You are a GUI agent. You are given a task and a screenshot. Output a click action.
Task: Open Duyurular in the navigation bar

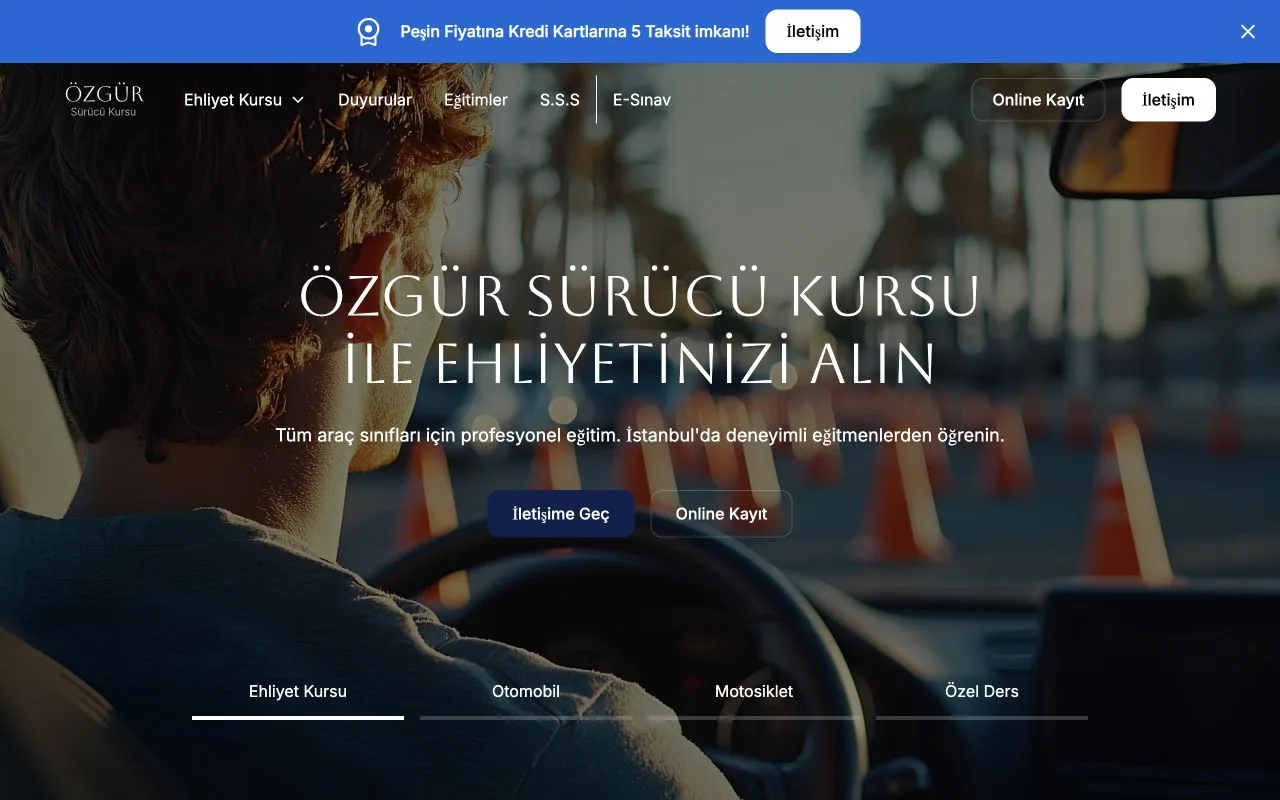pos(375,100)
